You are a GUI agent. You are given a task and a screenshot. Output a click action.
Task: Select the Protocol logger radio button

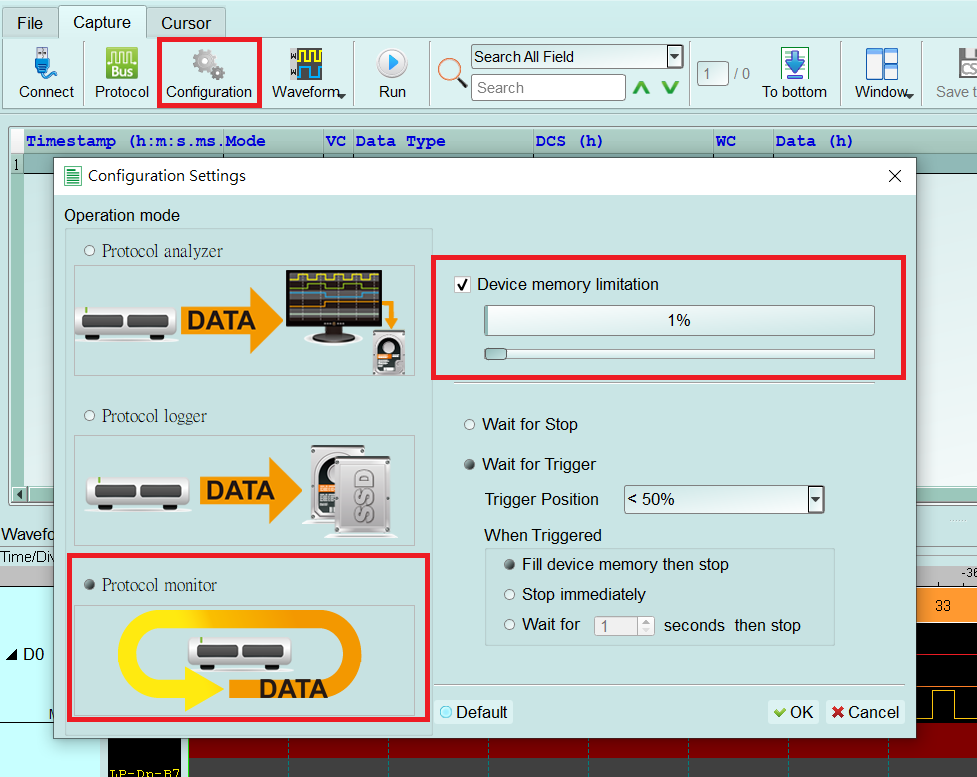click(90, 416)
